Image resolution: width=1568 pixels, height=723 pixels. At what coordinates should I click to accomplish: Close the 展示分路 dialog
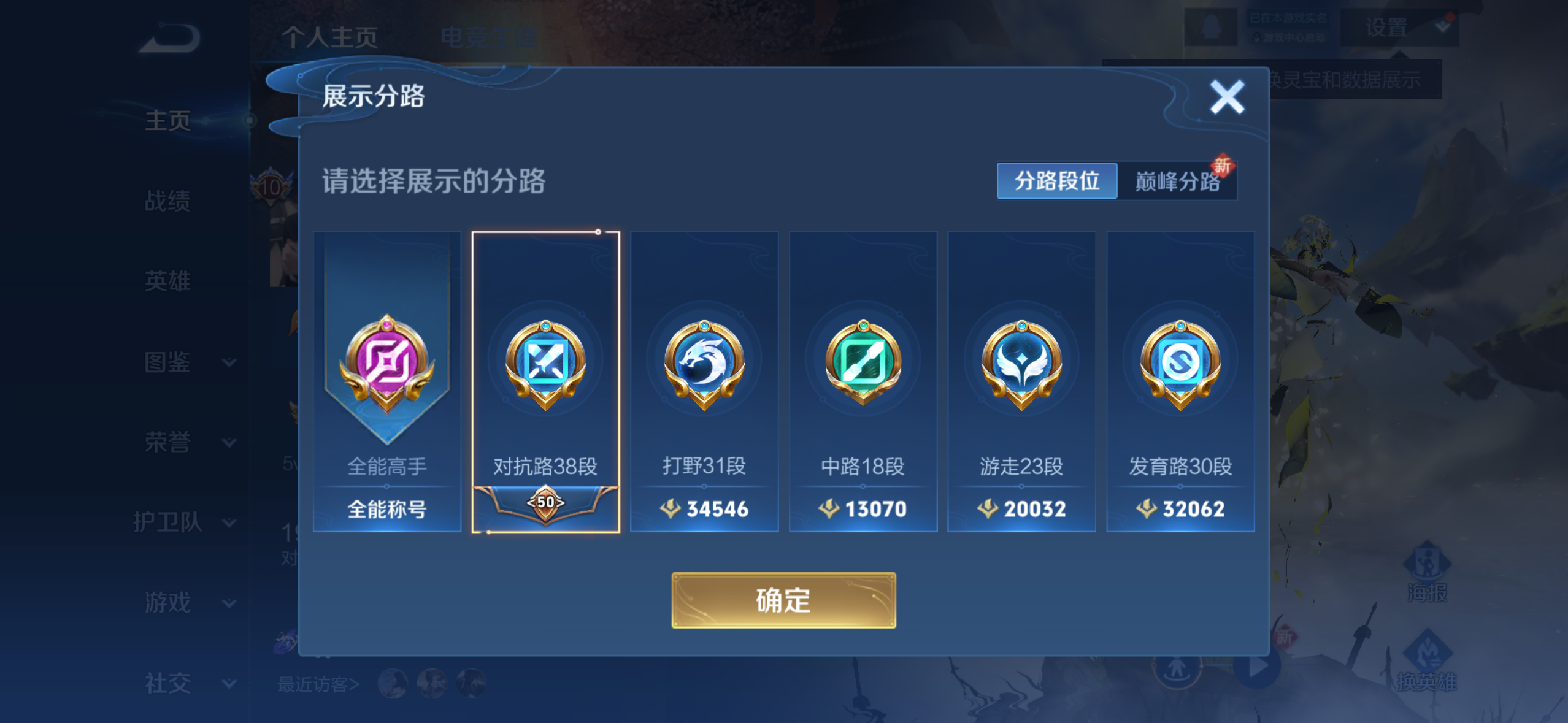(1227, 97)
